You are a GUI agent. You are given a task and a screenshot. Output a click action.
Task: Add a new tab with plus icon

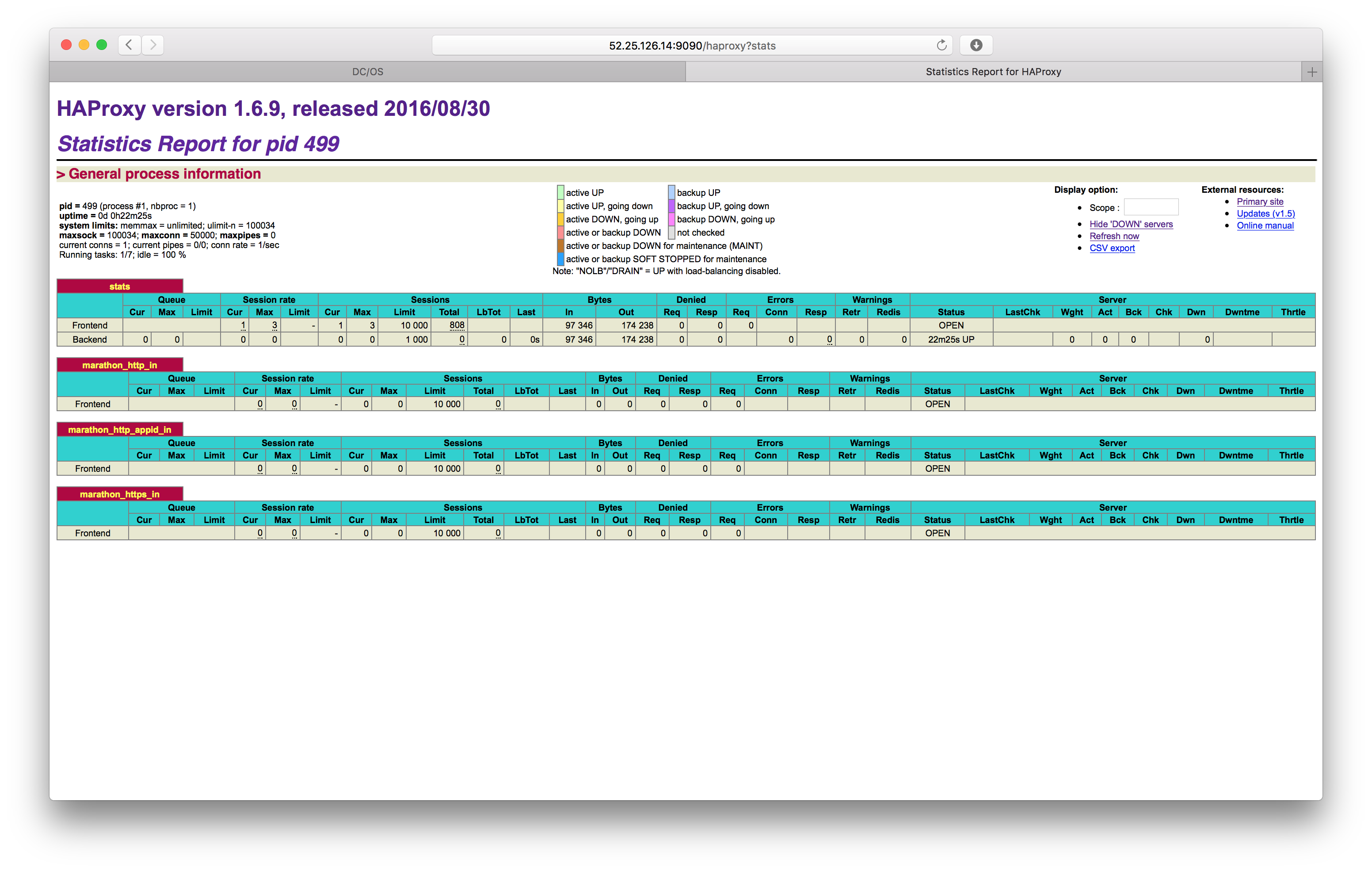(1311, 72)
